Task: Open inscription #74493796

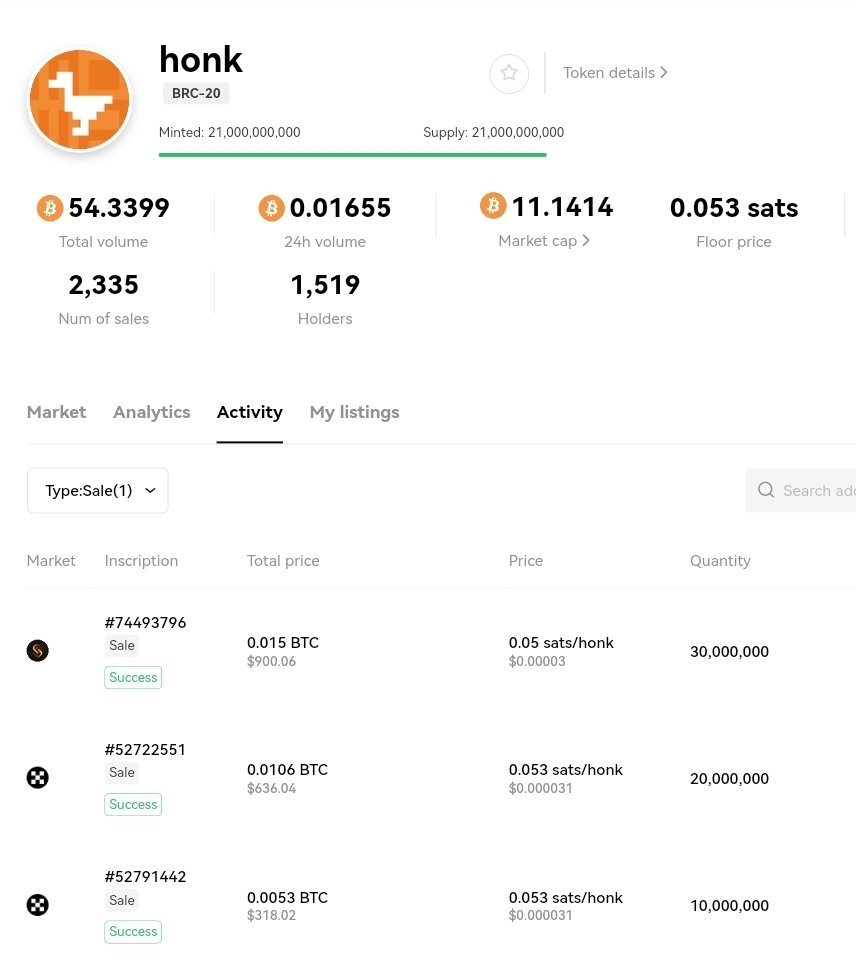Action: pos(145,622)
